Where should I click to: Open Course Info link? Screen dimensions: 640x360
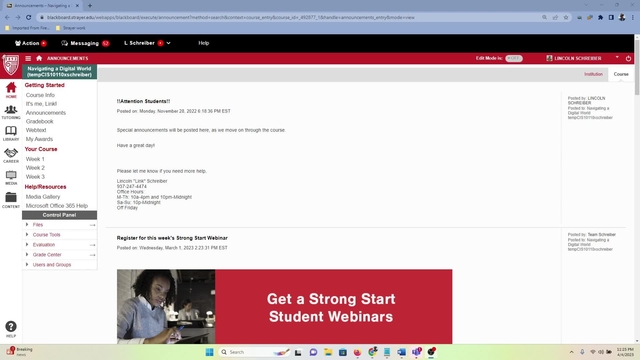(40, 95)
